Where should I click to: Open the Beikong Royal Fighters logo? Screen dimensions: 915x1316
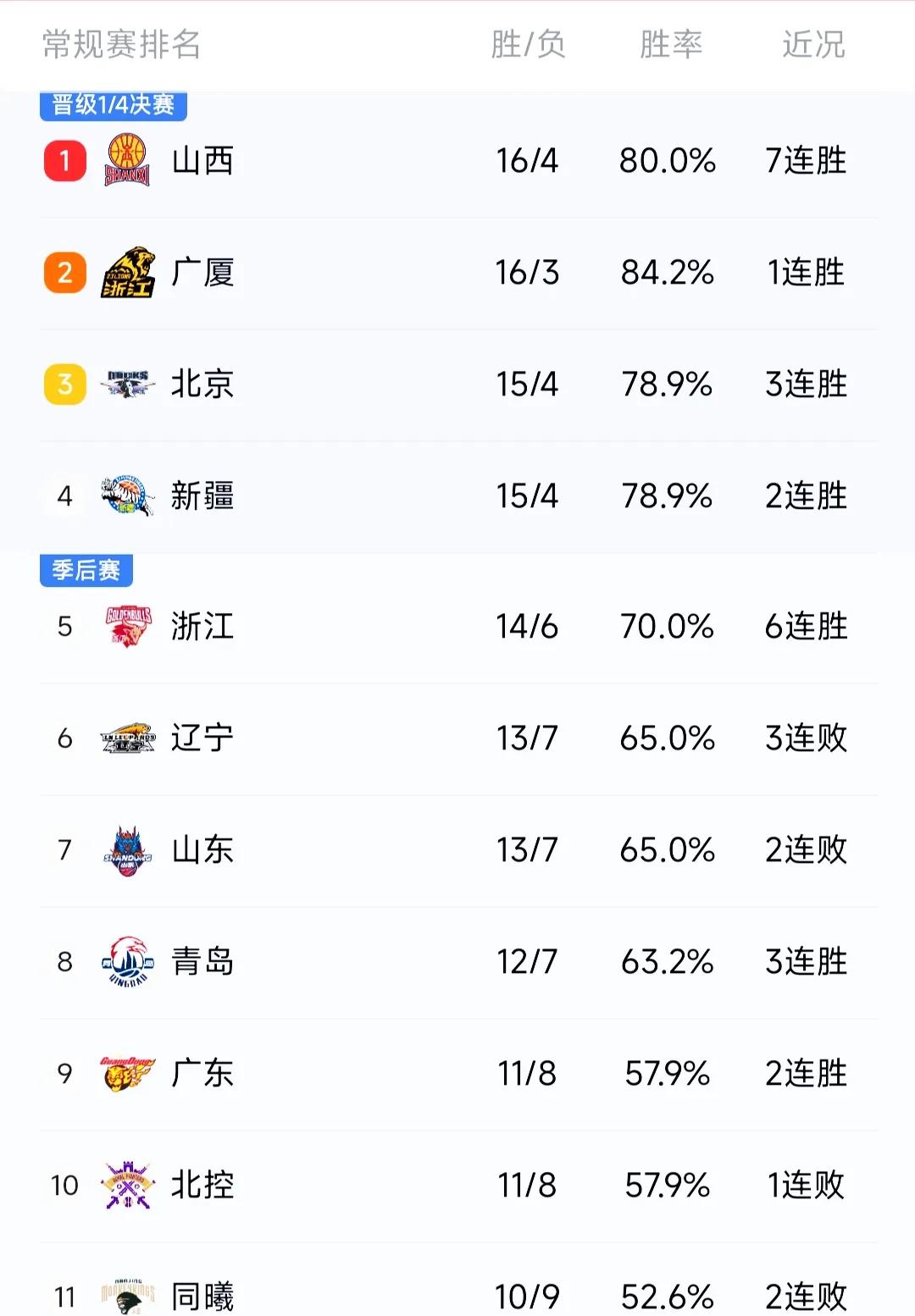[128, 1186]
